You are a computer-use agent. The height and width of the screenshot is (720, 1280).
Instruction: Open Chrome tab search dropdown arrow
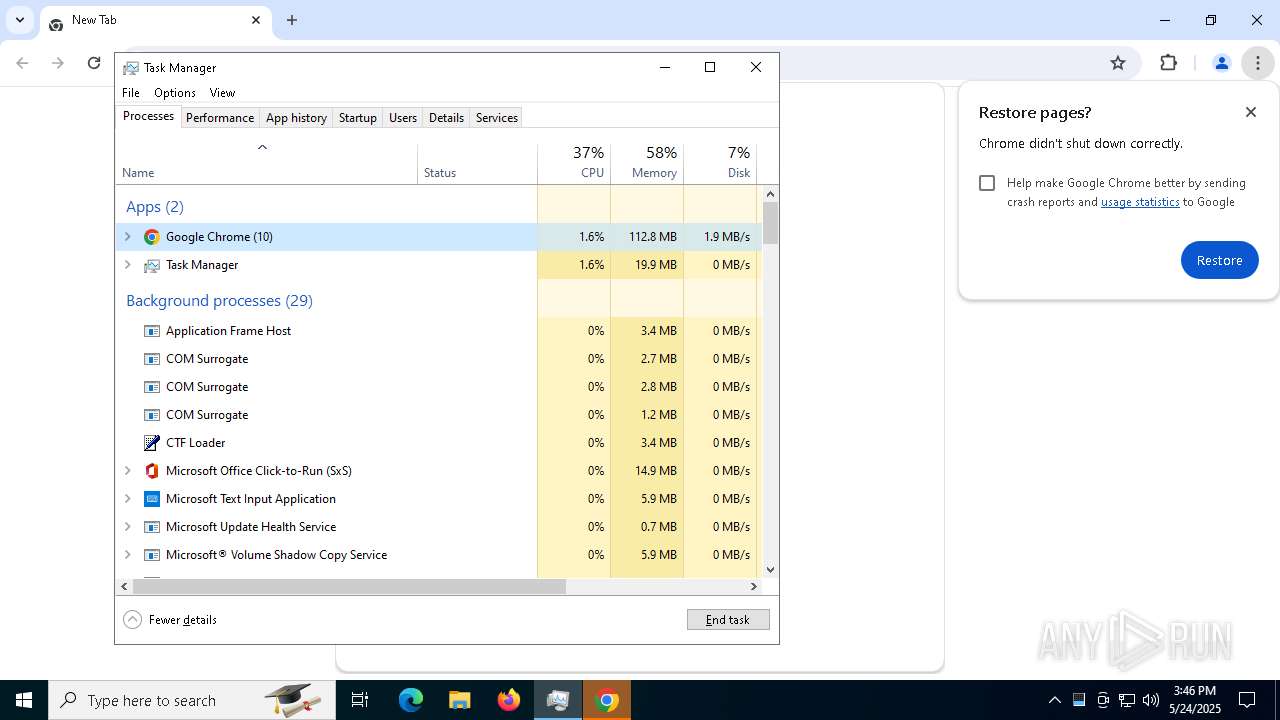point(19,20)
